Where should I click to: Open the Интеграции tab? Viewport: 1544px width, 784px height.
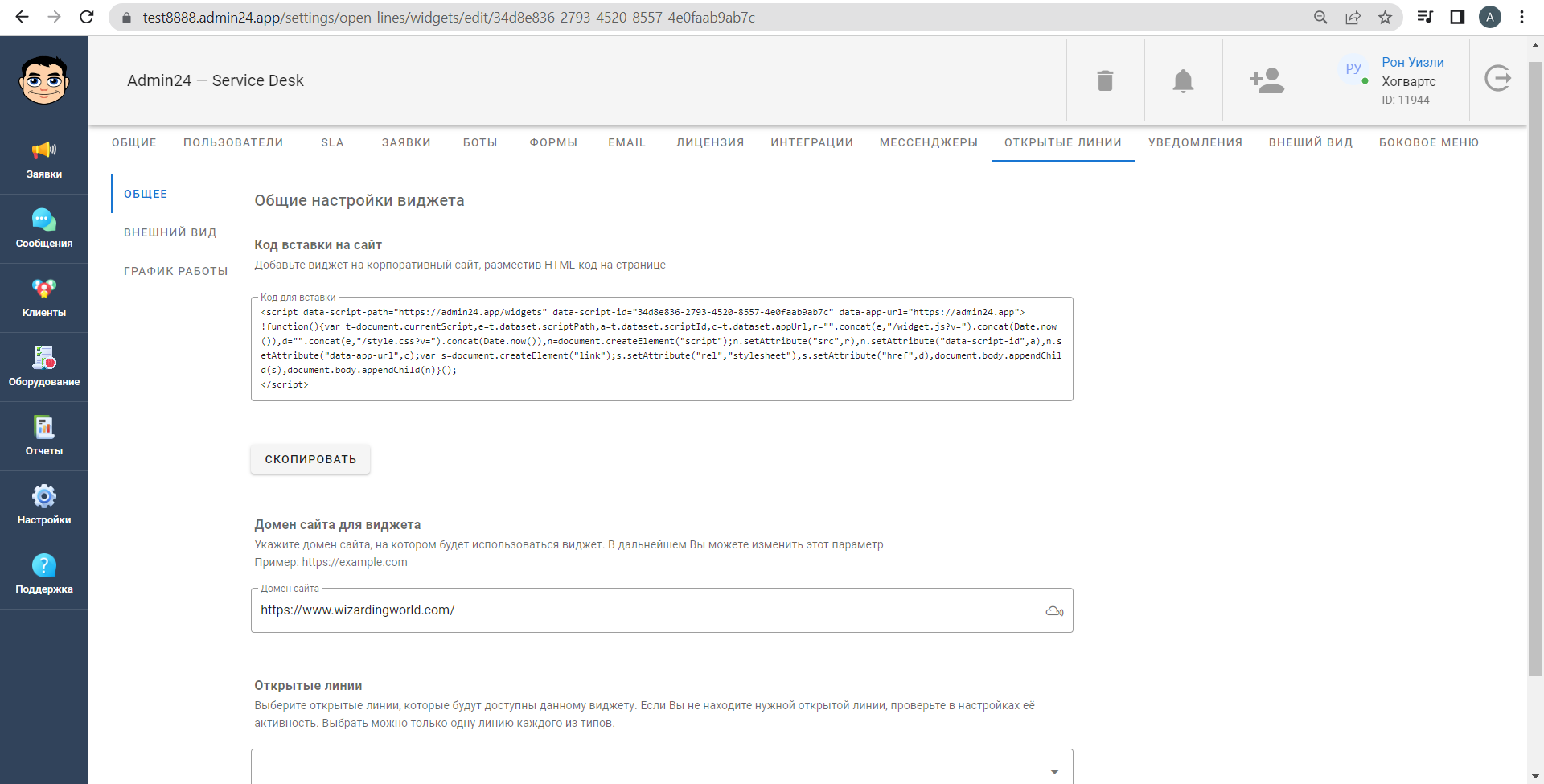click(812, 142)
